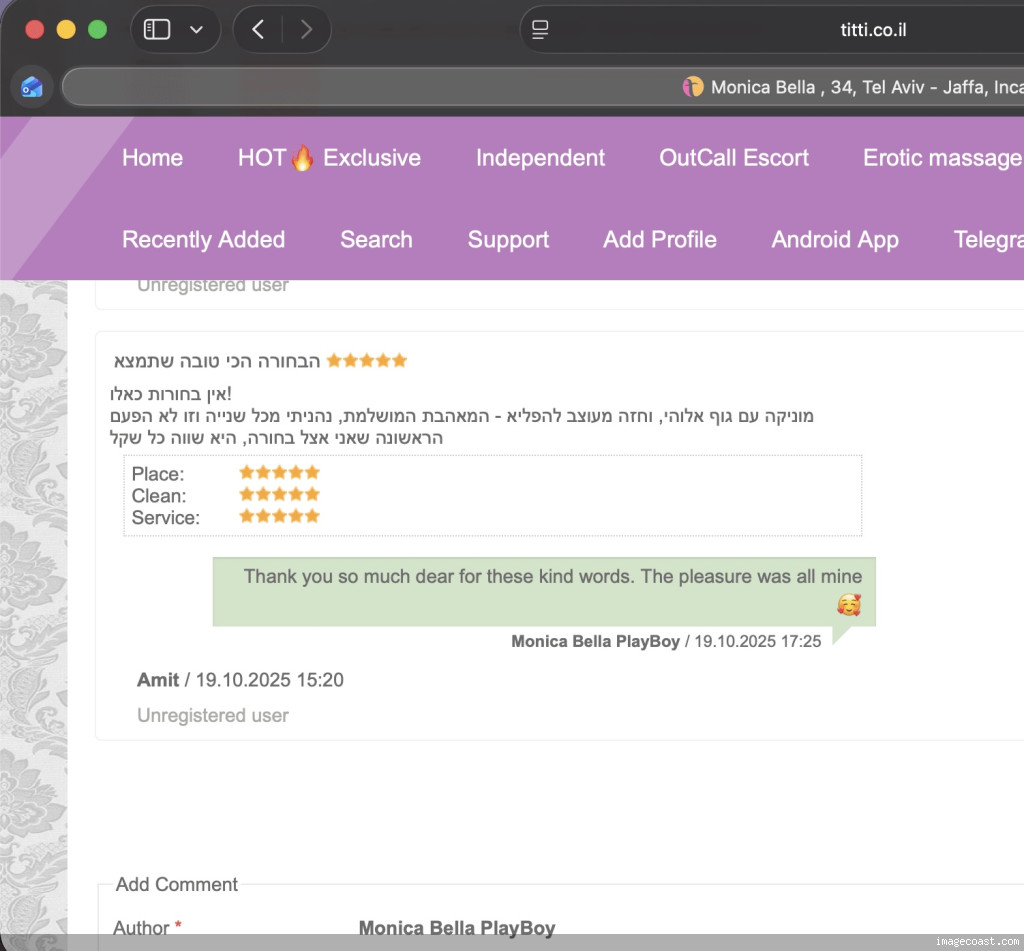Image resolution: width=1024 pixels, height=951 pixels.
Task: Click the forward navigation arrow
Action: (x=306, y=30)
